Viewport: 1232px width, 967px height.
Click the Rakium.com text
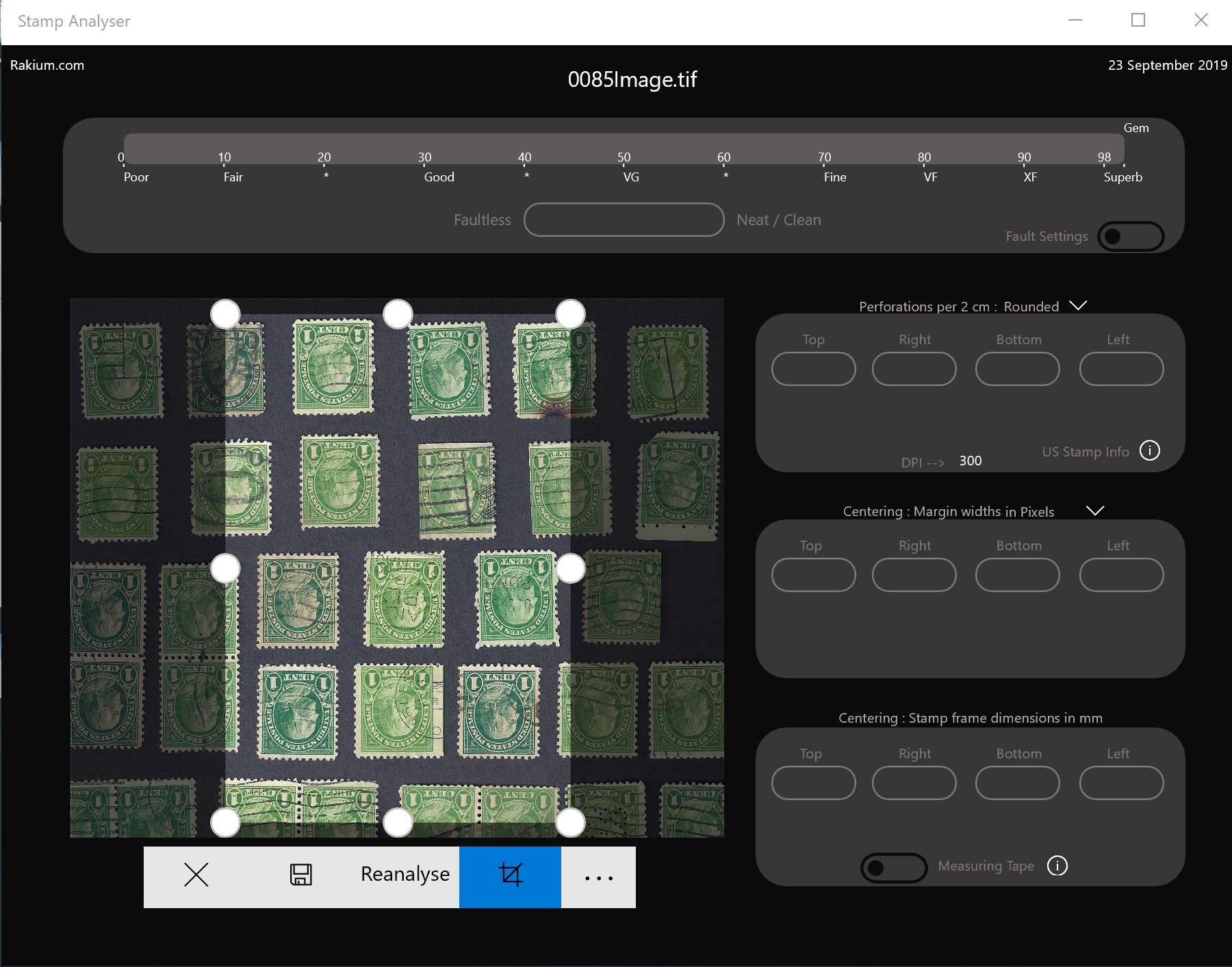click(47, 65)
